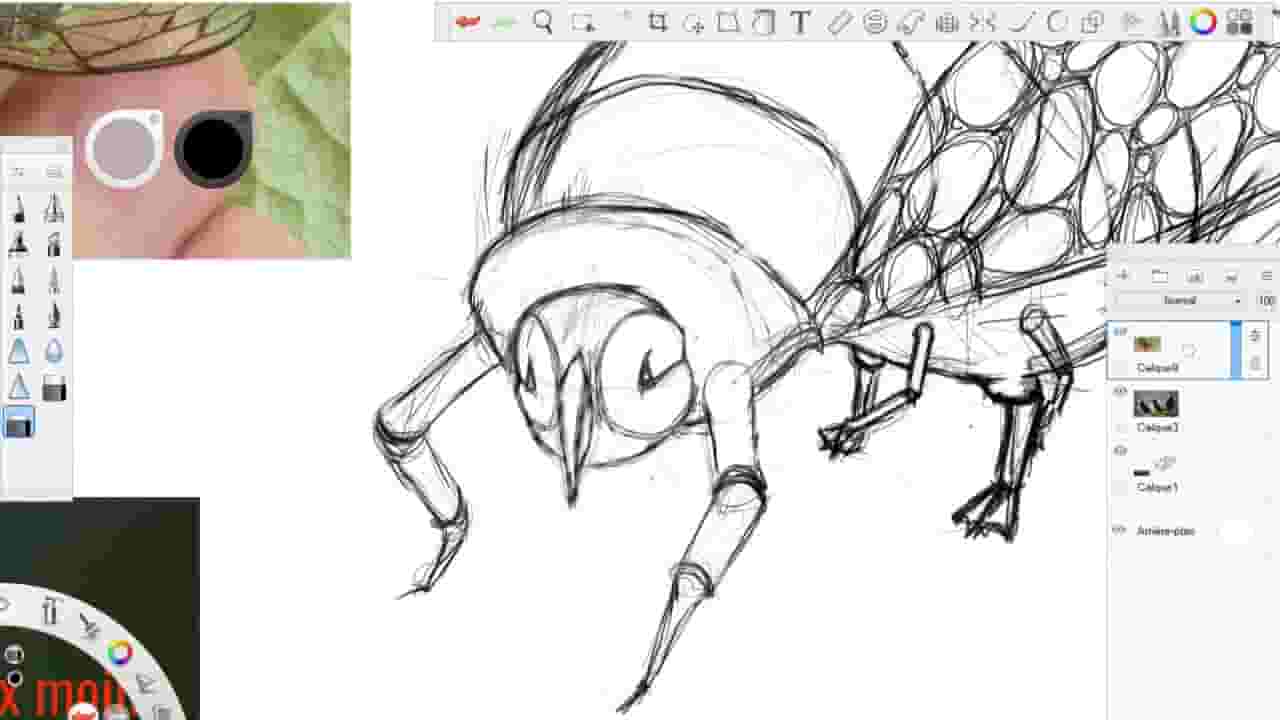This screenshot has width=1280, height=720.
Task: Activate the Distort tool in the toolbar
Action: (729, 22)
